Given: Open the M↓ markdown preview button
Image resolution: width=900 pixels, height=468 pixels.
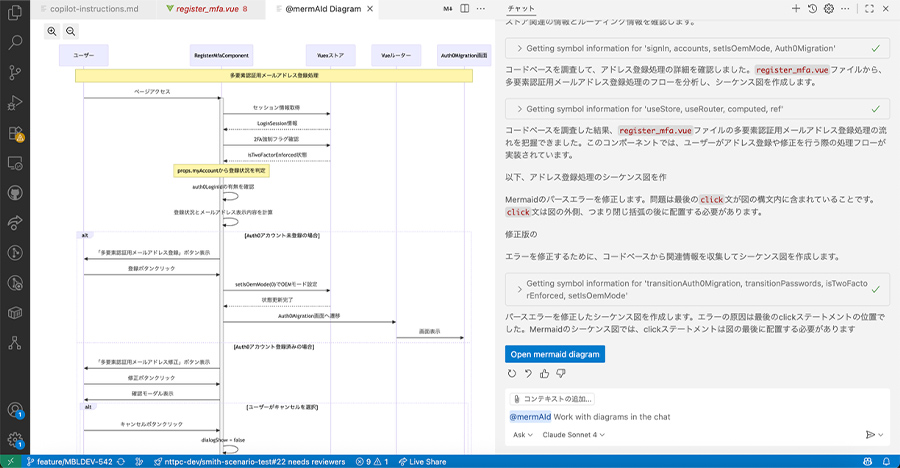Looking at the screenshot, I should coord(448,9).
